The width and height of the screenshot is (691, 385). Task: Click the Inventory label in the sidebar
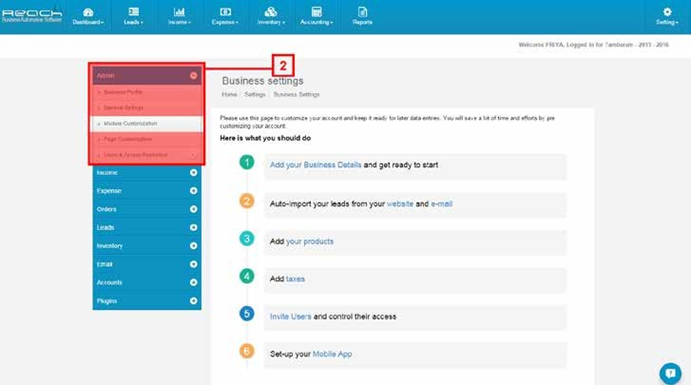click(x=110, y=246)
